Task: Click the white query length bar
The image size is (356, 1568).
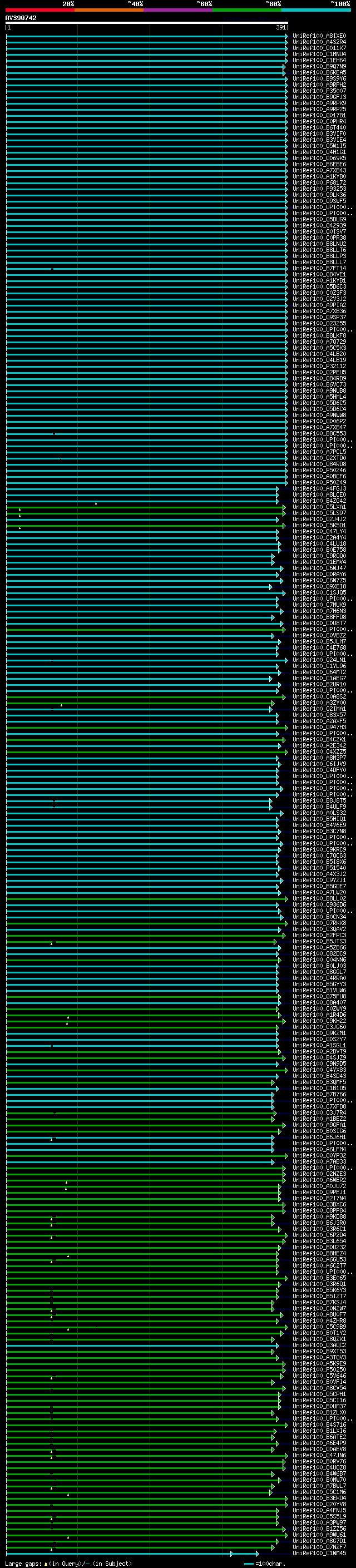Action: pos(147,23)
